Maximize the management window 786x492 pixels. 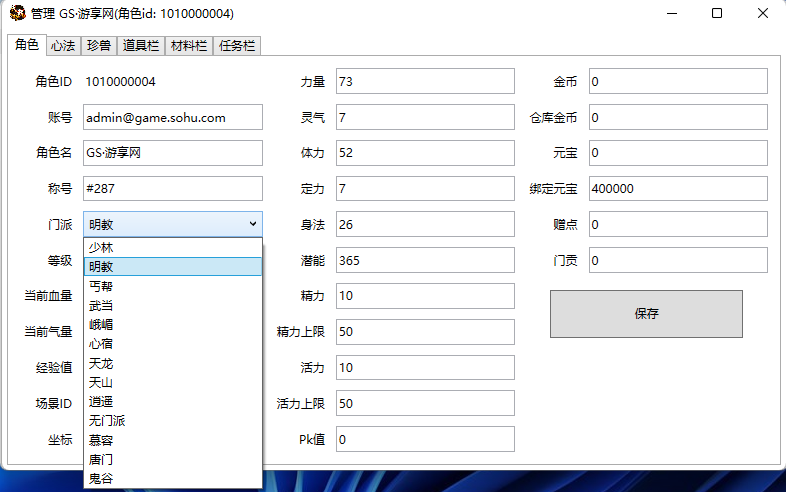[717, 14]
